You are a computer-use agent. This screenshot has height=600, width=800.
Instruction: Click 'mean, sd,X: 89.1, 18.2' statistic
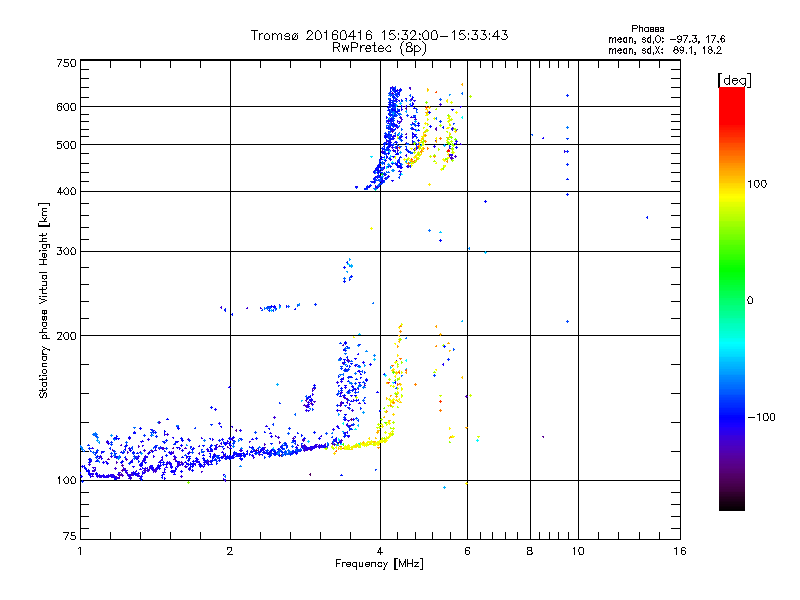tap(665, 51)
